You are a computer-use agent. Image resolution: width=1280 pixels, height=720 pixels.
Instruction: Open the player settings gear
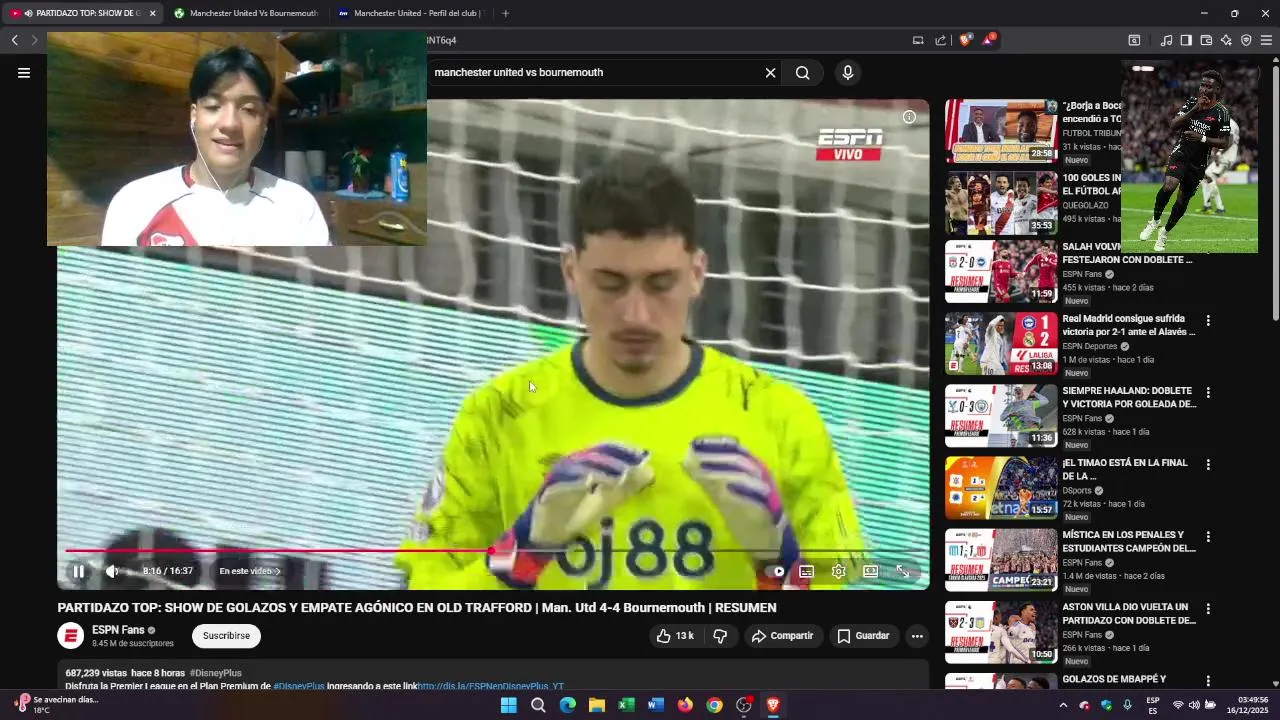839,571
